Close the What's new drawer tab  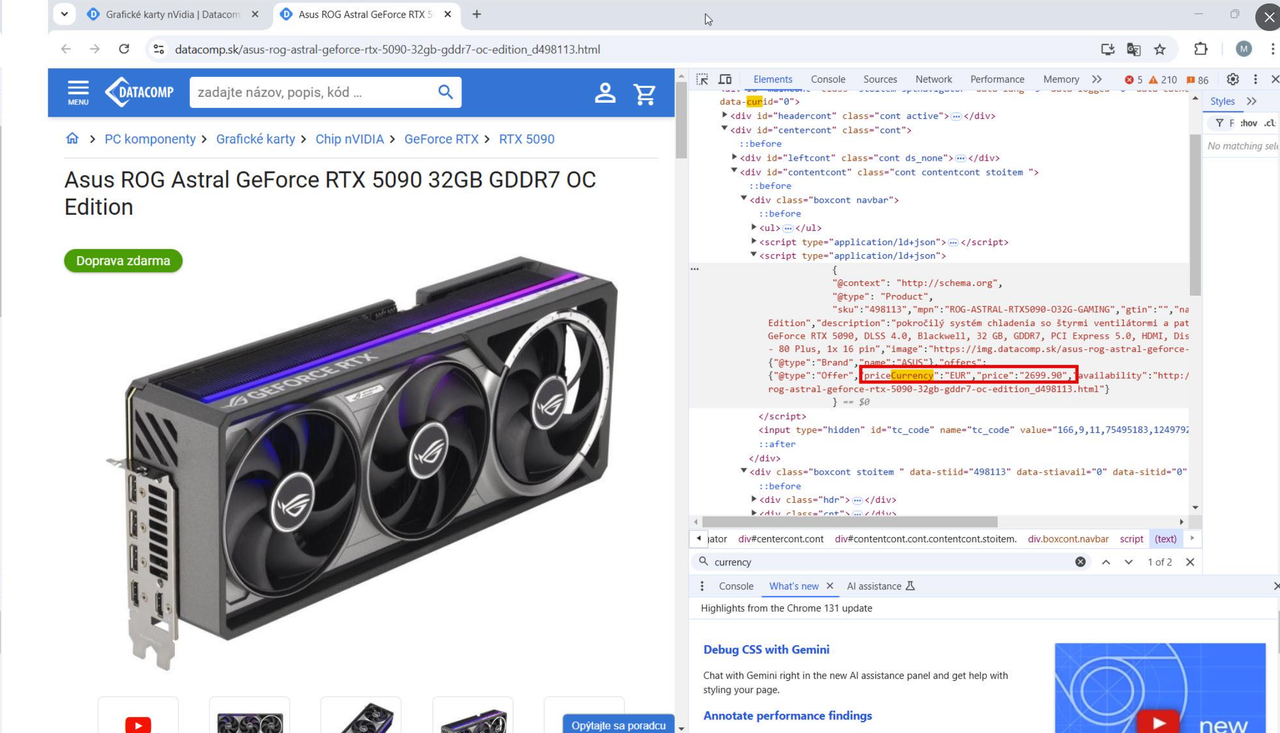click(x=830, y=586)
